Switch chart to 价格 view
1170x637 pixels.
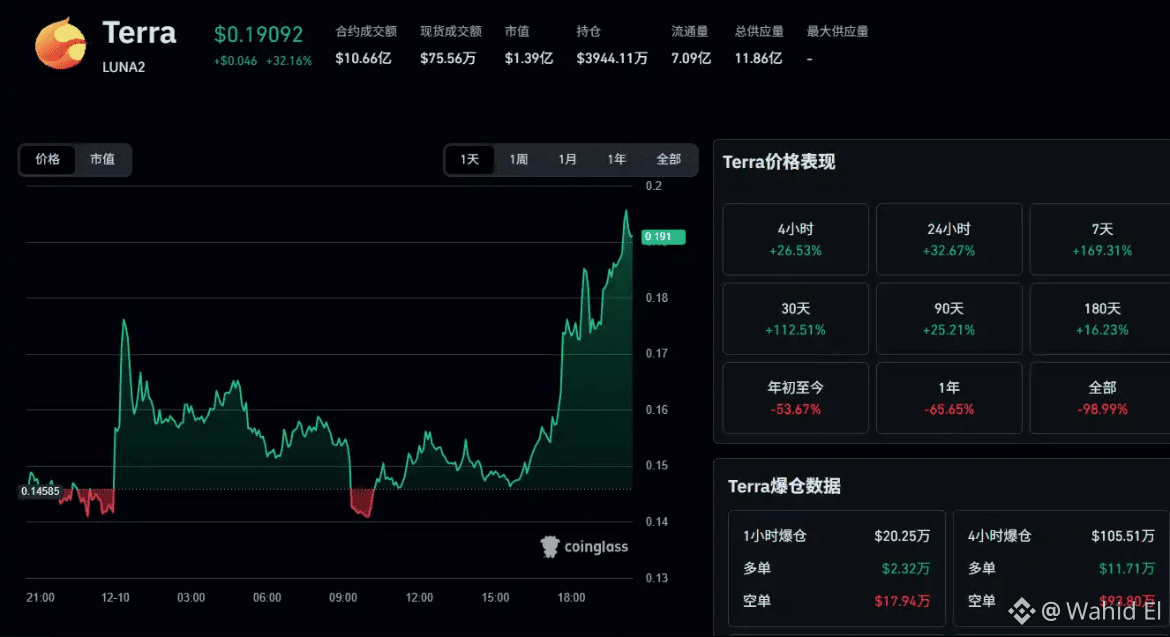[48, 160]
